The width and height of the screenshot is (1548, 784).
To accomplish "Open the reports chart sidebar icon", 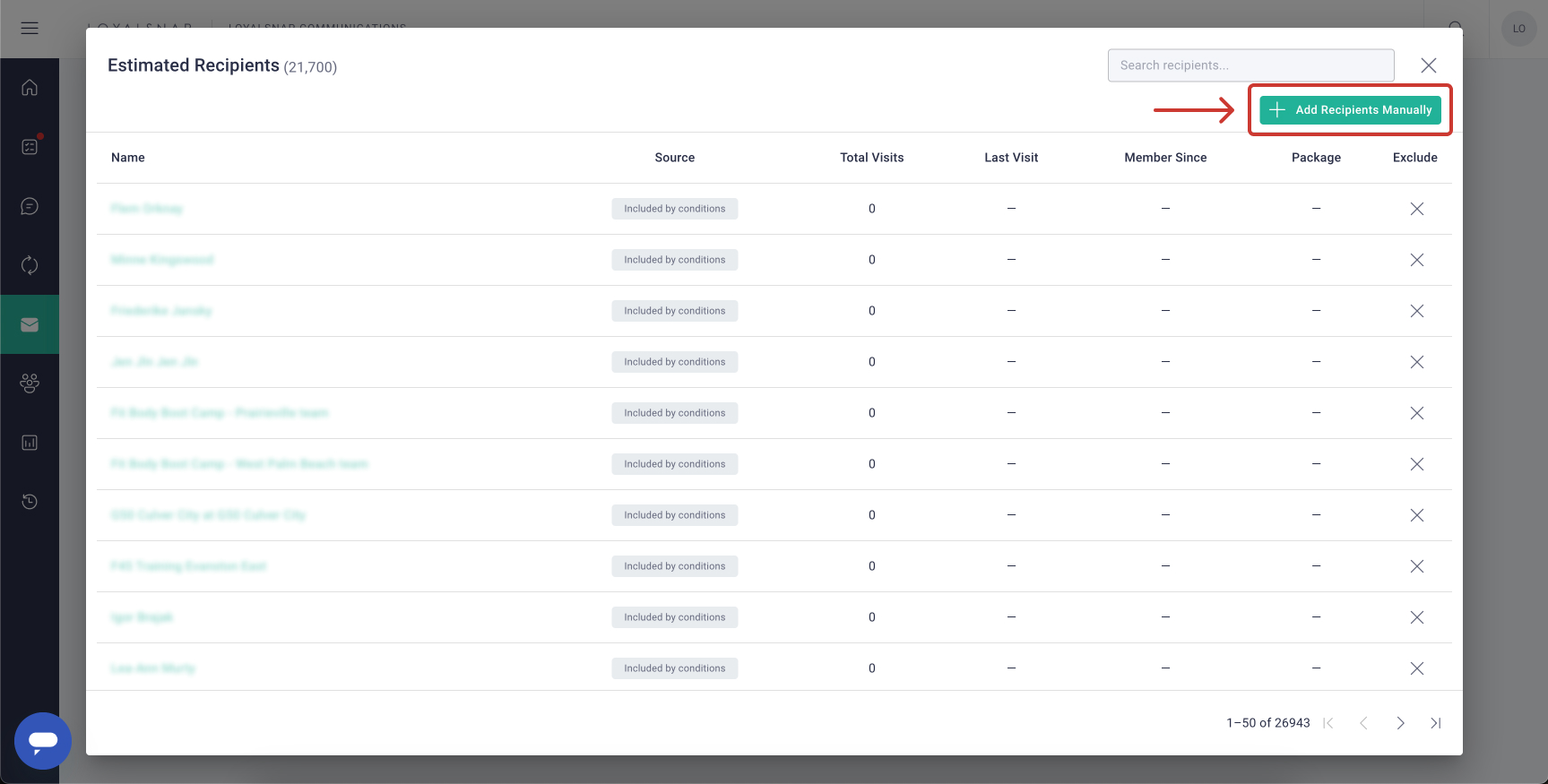I will 30,443.
